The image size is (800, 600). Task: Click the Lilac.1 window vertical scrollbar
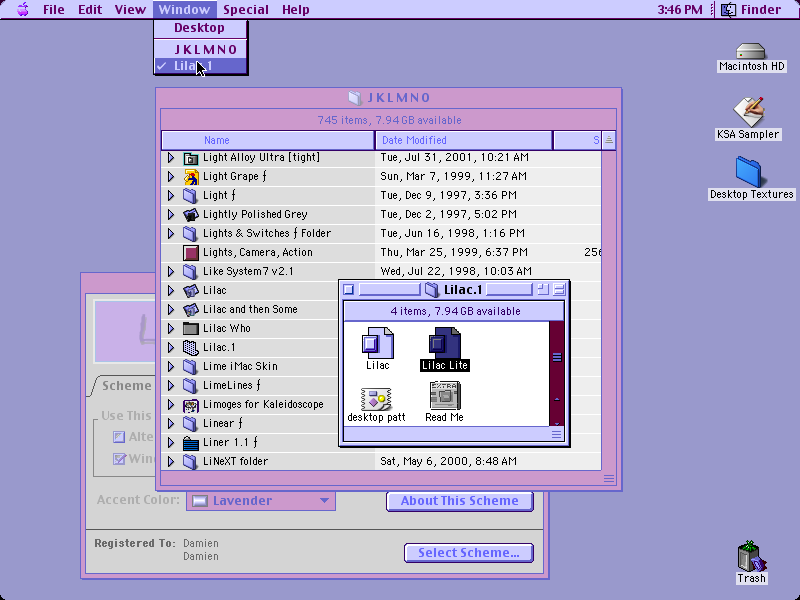click(x=556, y=373)
